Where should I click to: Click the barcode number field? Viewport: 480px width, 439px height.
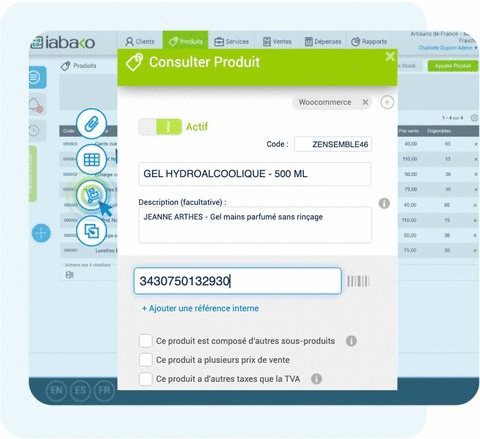[238, 281]
